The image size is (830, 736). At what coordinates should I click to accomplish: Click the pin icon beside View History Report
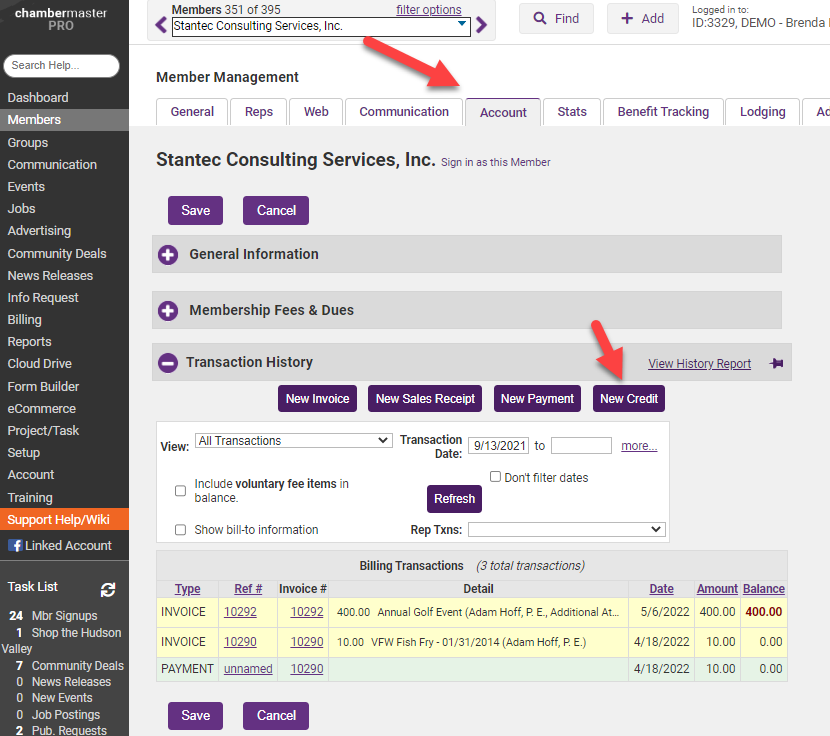coord(776,364)
